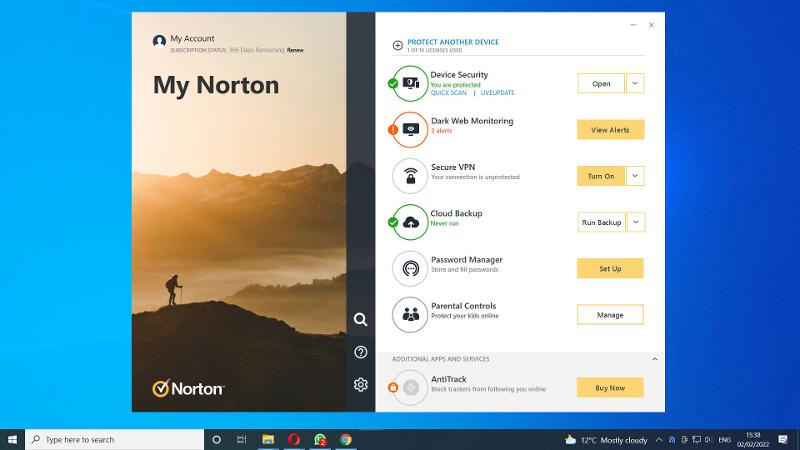Viewport: 800px width, 450px height.
Task: Open the Windows Start menu
Action: (x=12, y=439)
